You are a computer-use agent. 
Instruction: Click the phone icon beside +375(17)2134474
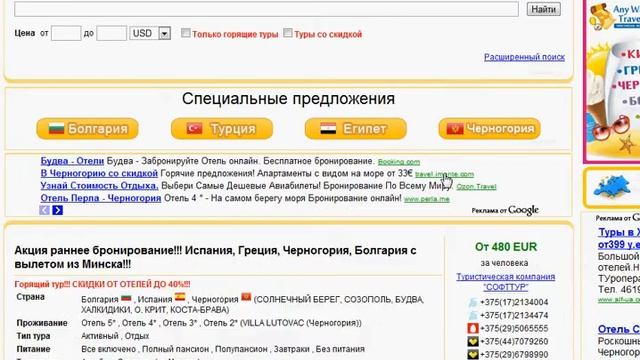pyautogui.click(x=473, y=316)
